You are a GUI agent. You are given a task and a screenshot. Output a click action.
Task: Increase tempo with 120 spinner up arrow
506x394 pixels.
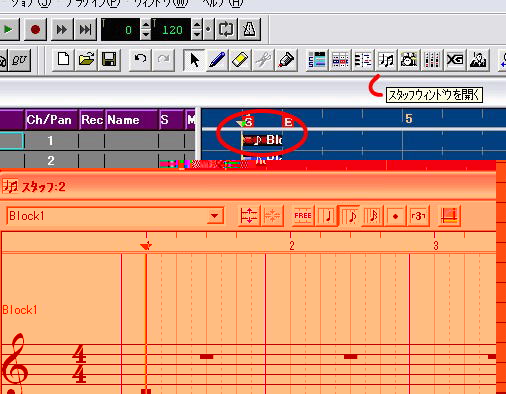tap(197, 24)
